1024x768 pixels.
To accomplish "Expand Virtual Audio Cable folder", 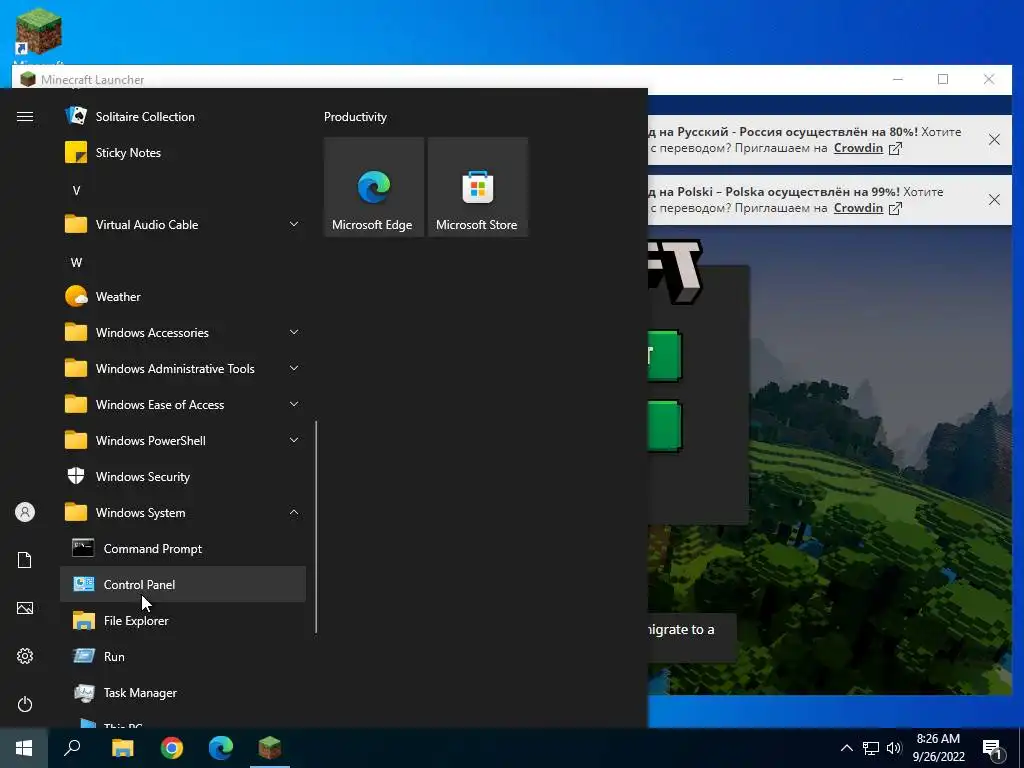I will pyautogui.click(x=183, y=225).
